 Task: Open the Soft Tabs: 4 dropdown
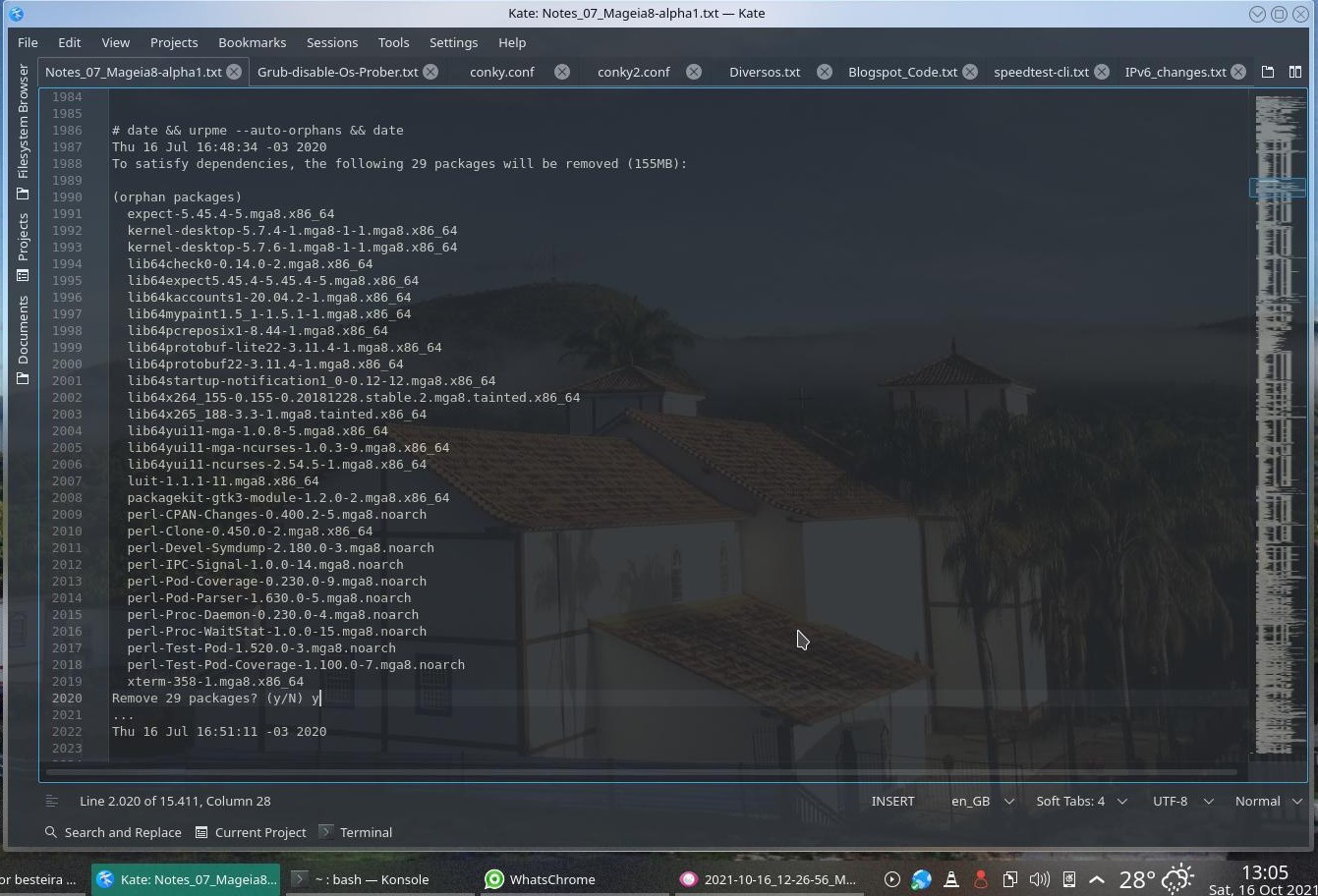[x=1081, y=802]
